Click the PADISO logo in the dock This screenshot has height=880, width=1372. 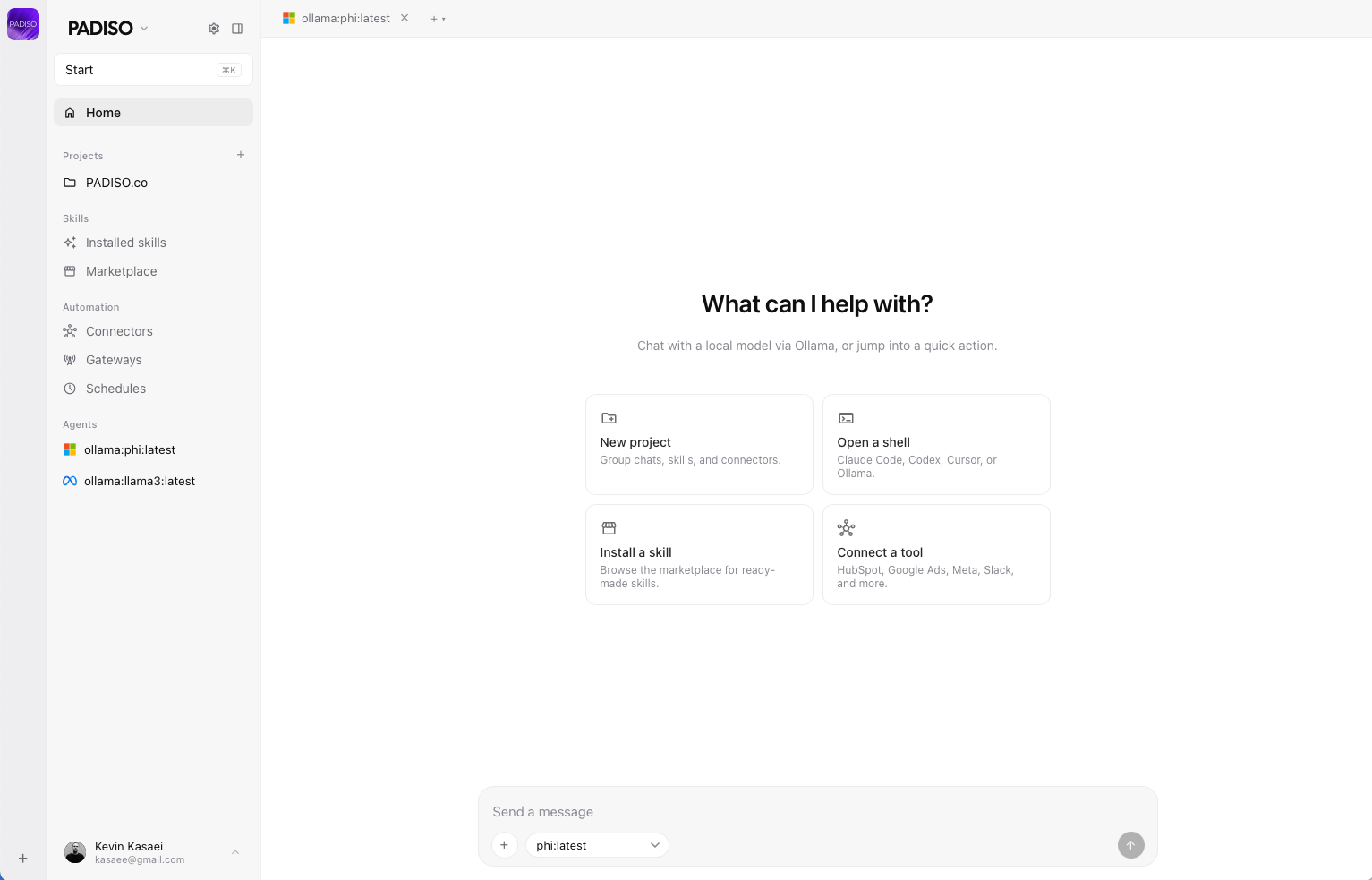(22, 24)
